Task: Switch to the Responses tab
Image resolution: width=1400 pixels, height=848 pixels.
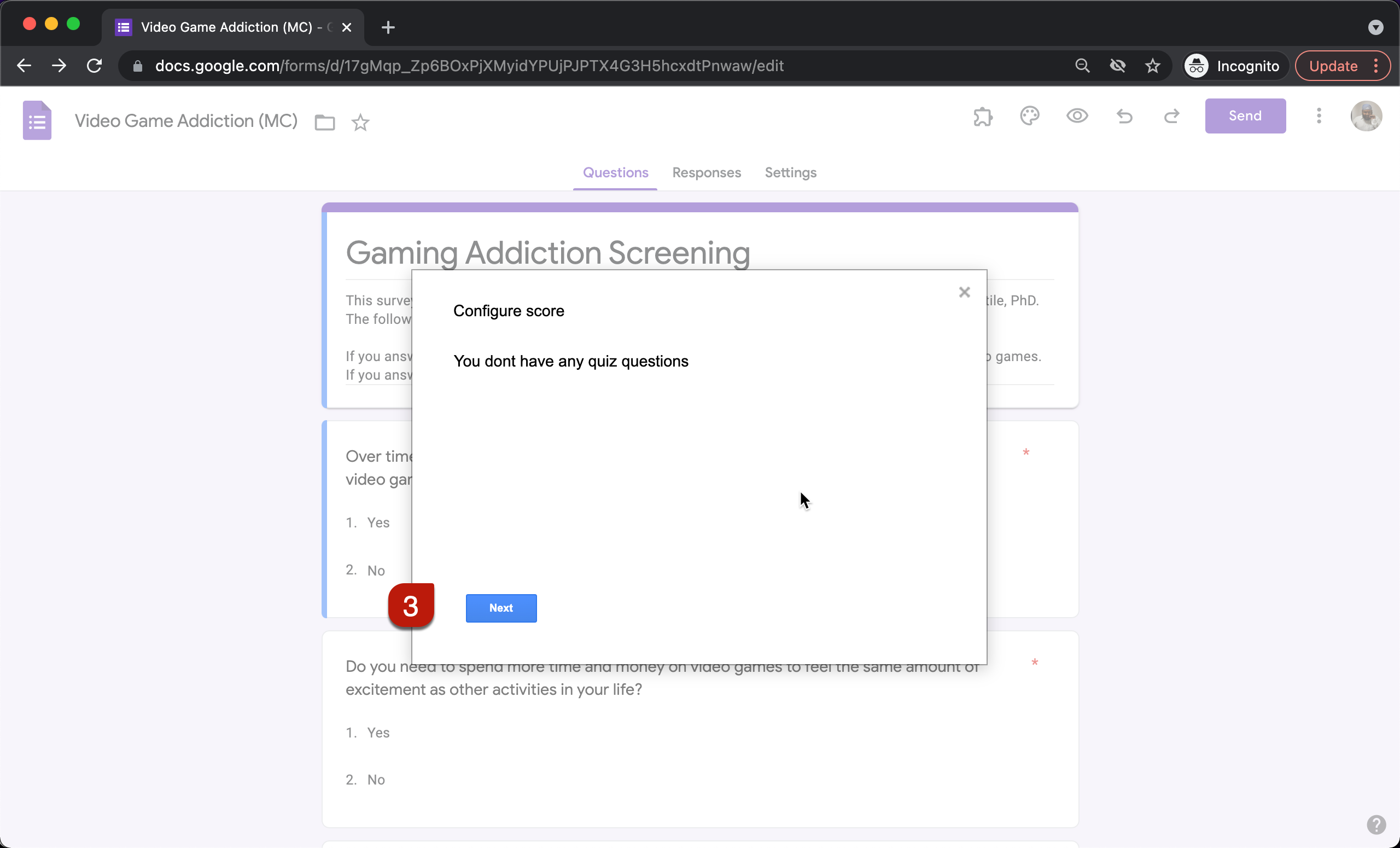Action: click(x=706, y=172)
